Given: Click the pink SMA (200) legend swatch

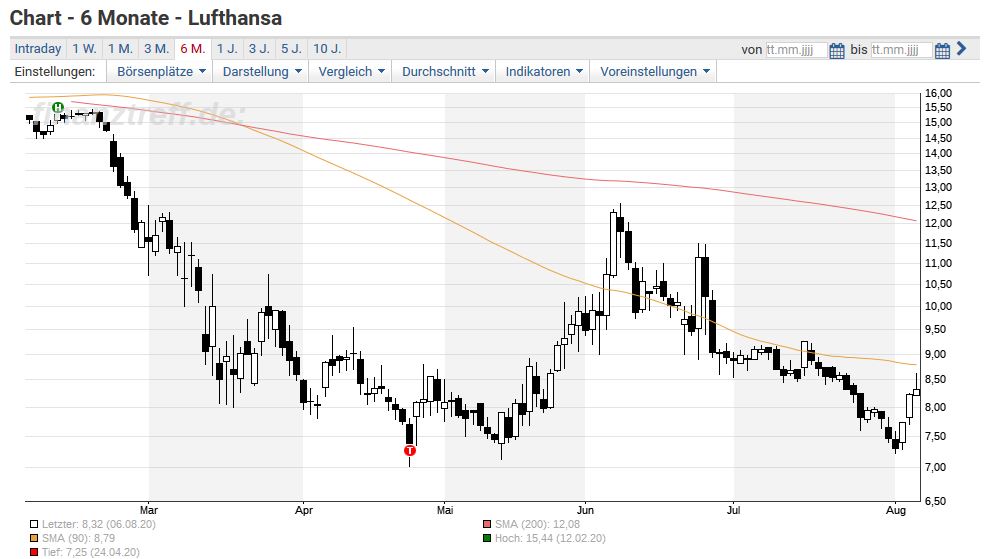Looking at the screenshot, I should (487, 524).
